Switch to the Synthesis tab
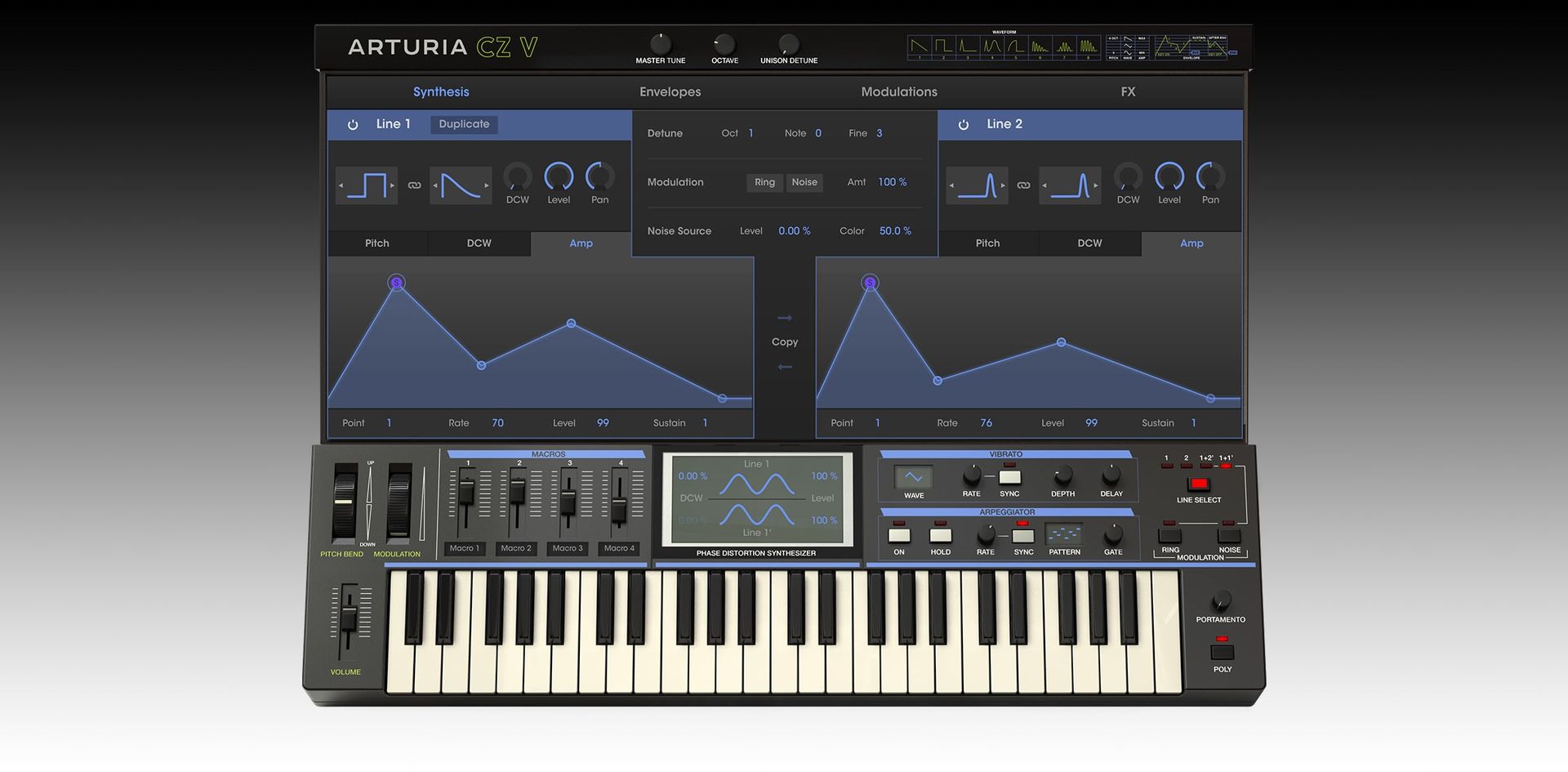This screenshot has width=1568, height=772. click(x=441, y=91)
